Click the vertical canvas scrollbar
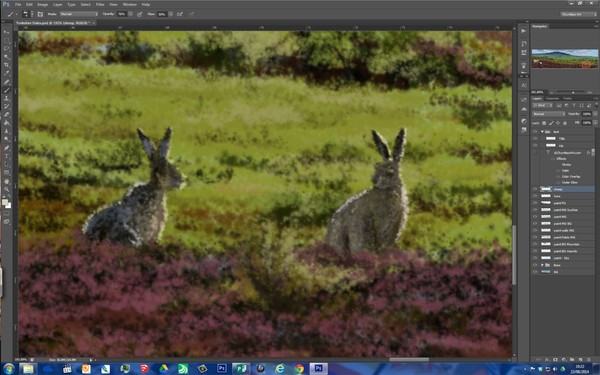Image resolution: width=600 pixels, height=375 pixels. 514,254
